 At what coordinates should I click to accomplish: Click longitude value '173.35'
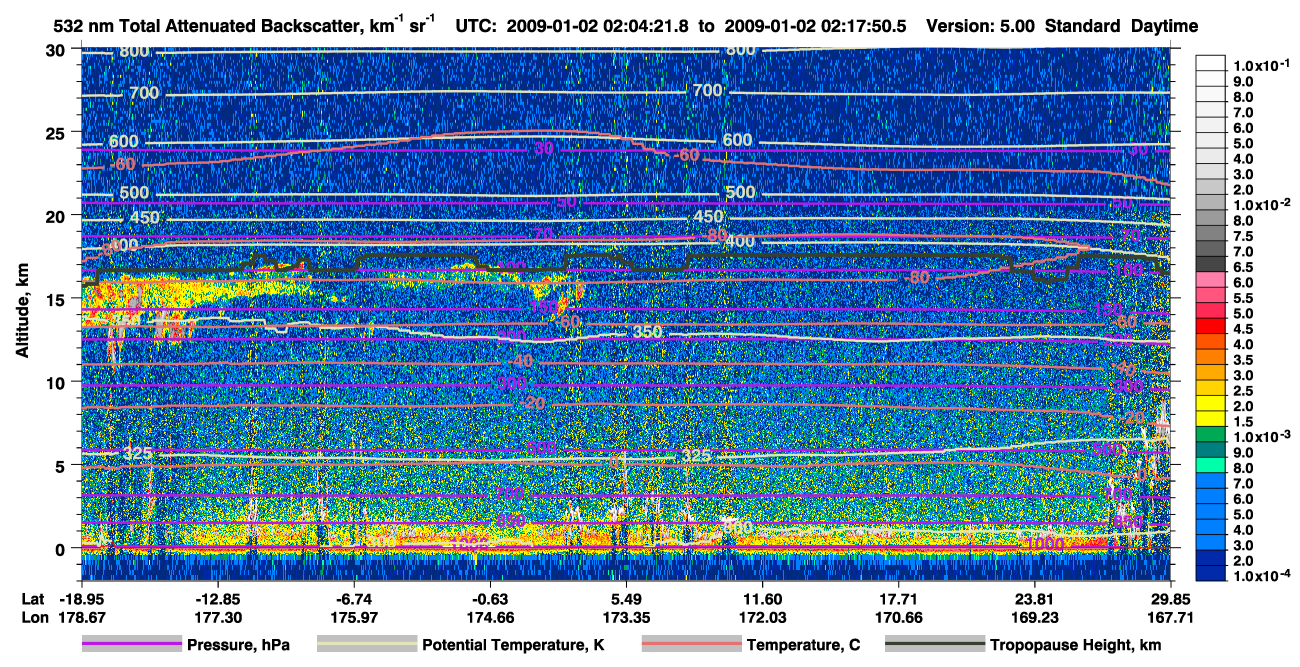[626, 617]
